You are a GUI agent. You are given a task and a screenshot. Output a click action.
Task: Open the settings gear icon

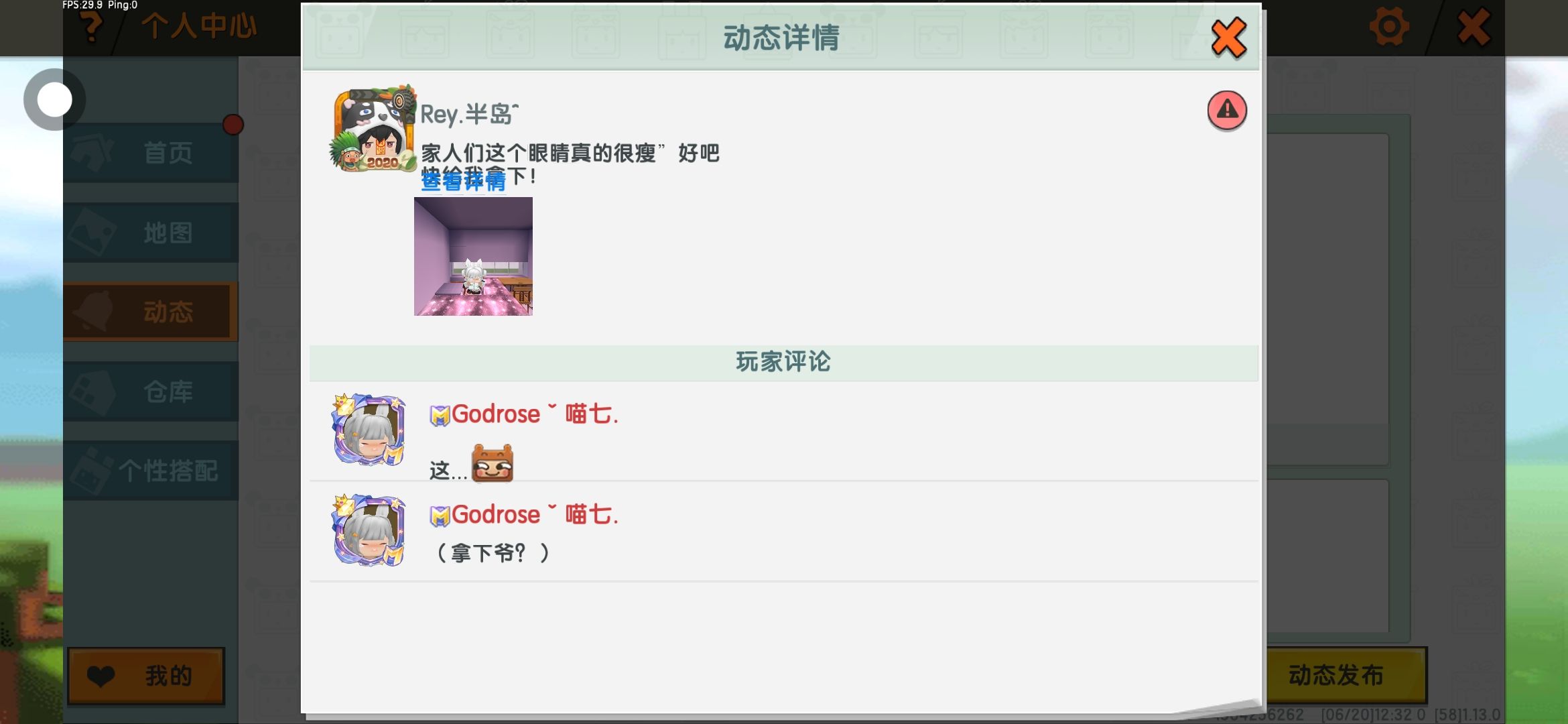tap(1388, 27)
